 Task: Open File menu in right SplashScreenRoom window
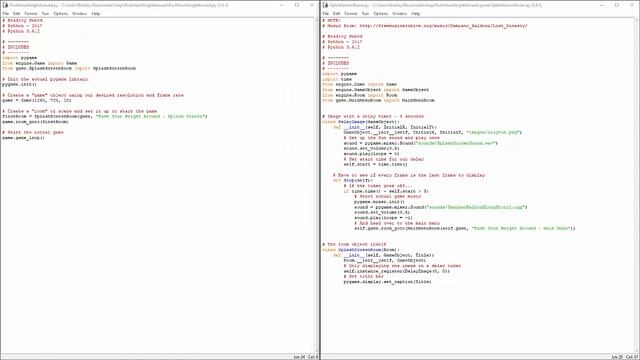(325, 13)
